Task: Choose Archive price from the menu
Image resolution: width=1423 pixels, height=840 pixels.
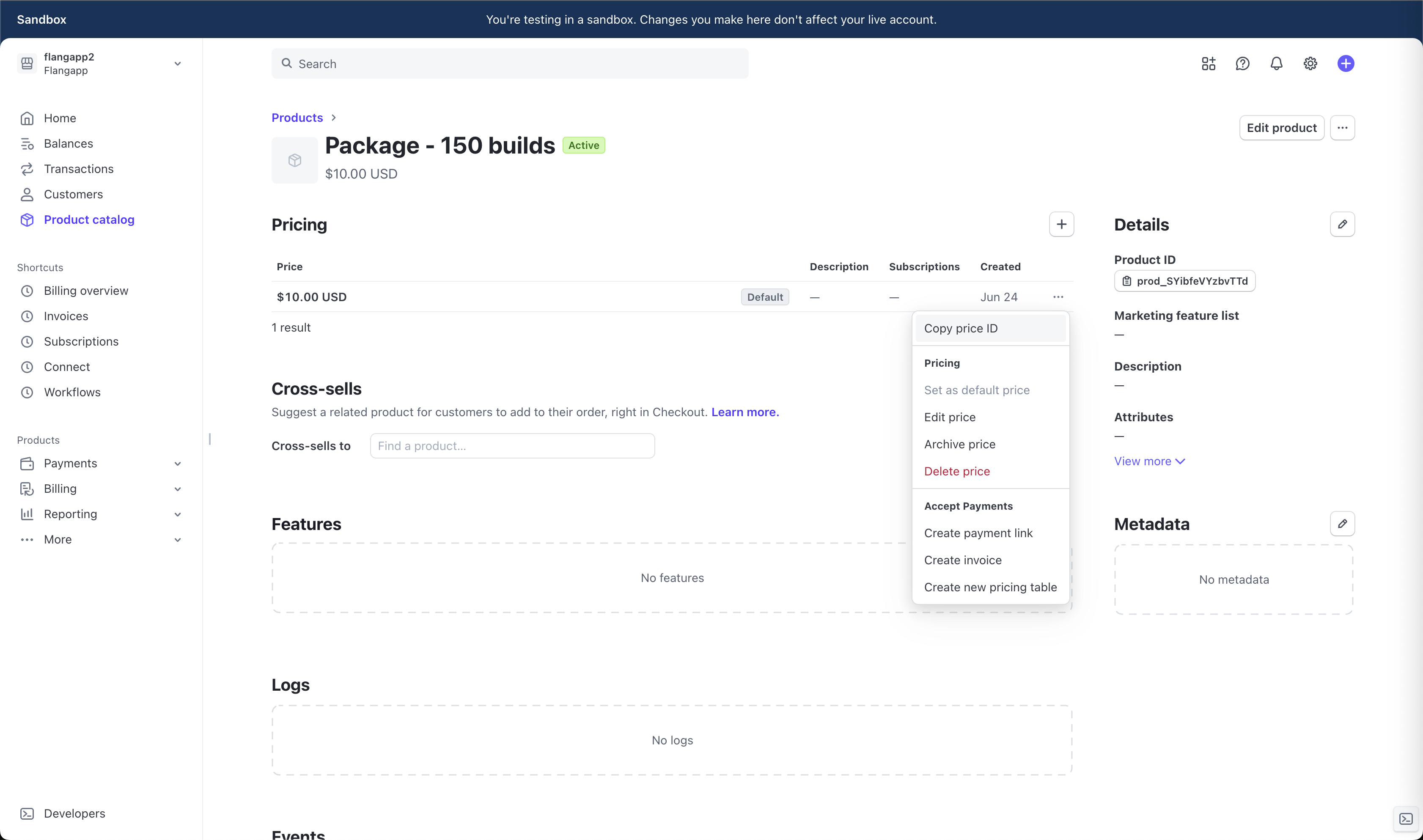Action: 959,444
